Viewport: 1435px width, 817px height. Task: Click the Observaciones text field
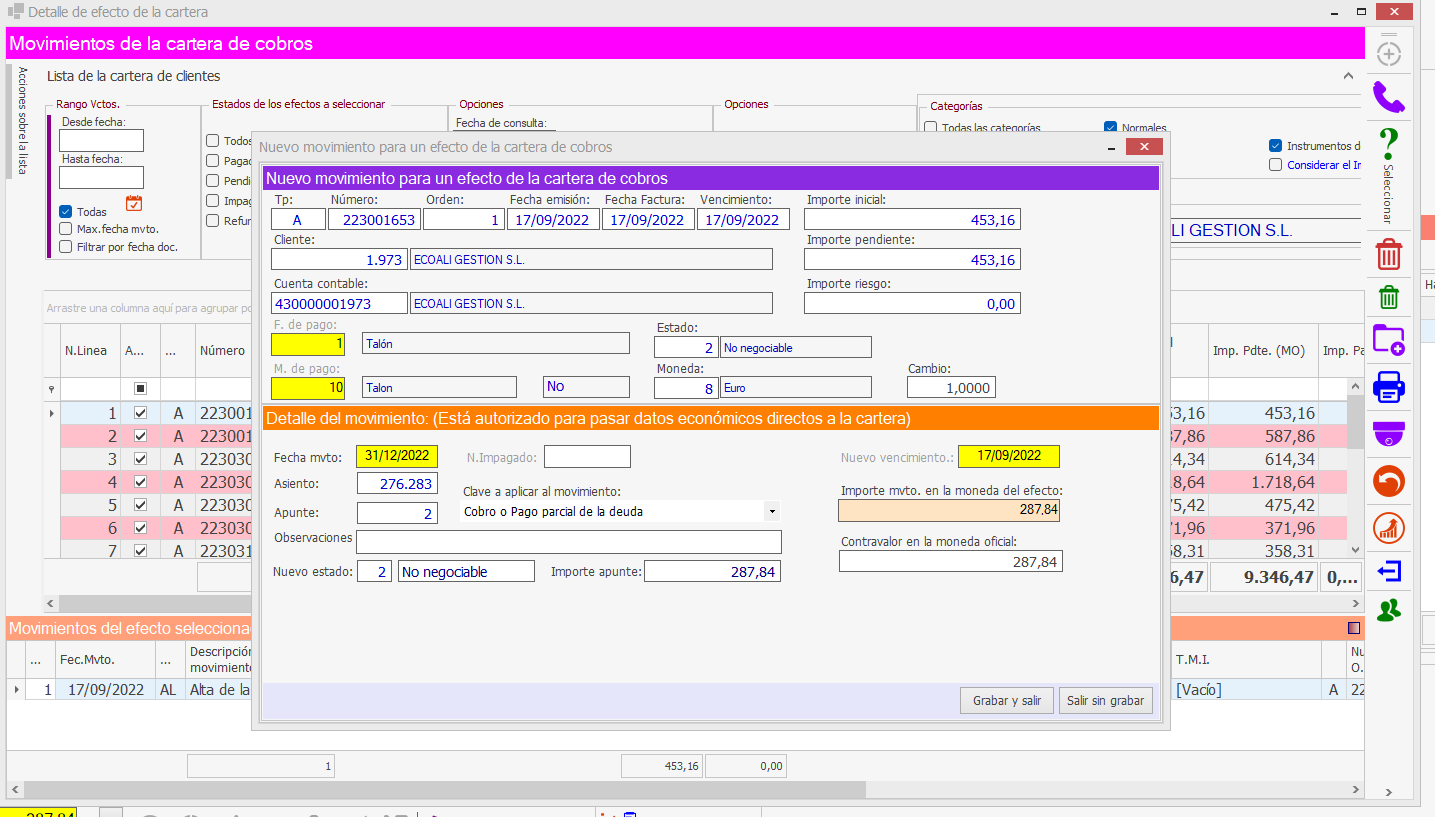click(568, 542)
